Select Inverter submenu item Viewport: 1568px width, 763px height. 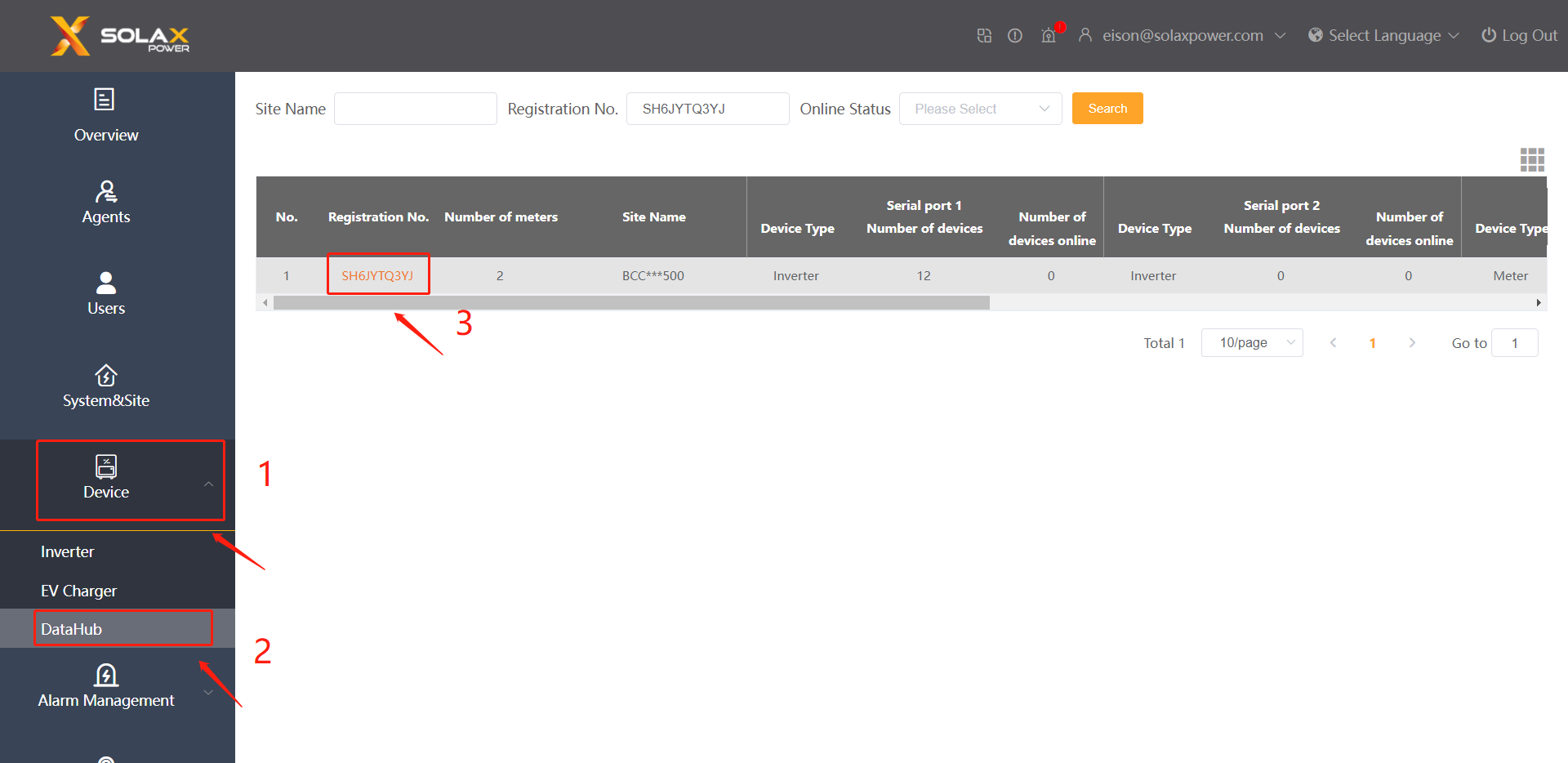[x=68, y=551]
